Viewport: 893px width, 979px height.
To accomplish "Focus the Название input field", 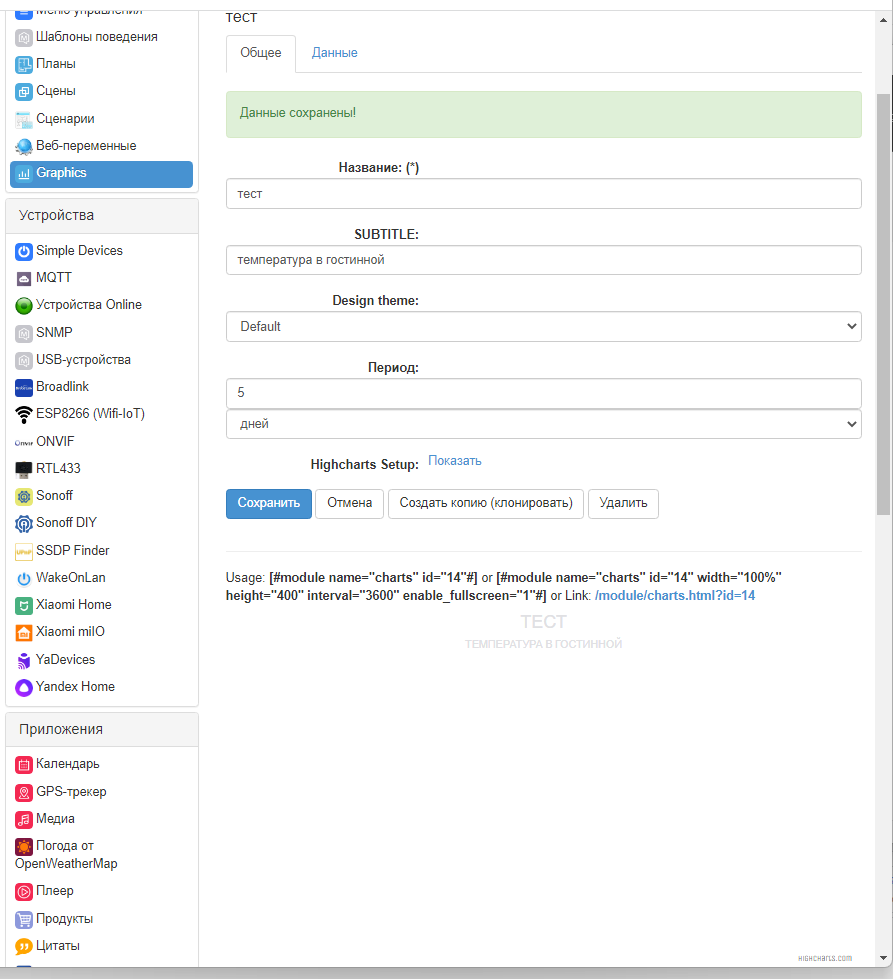I will [543, 194].
